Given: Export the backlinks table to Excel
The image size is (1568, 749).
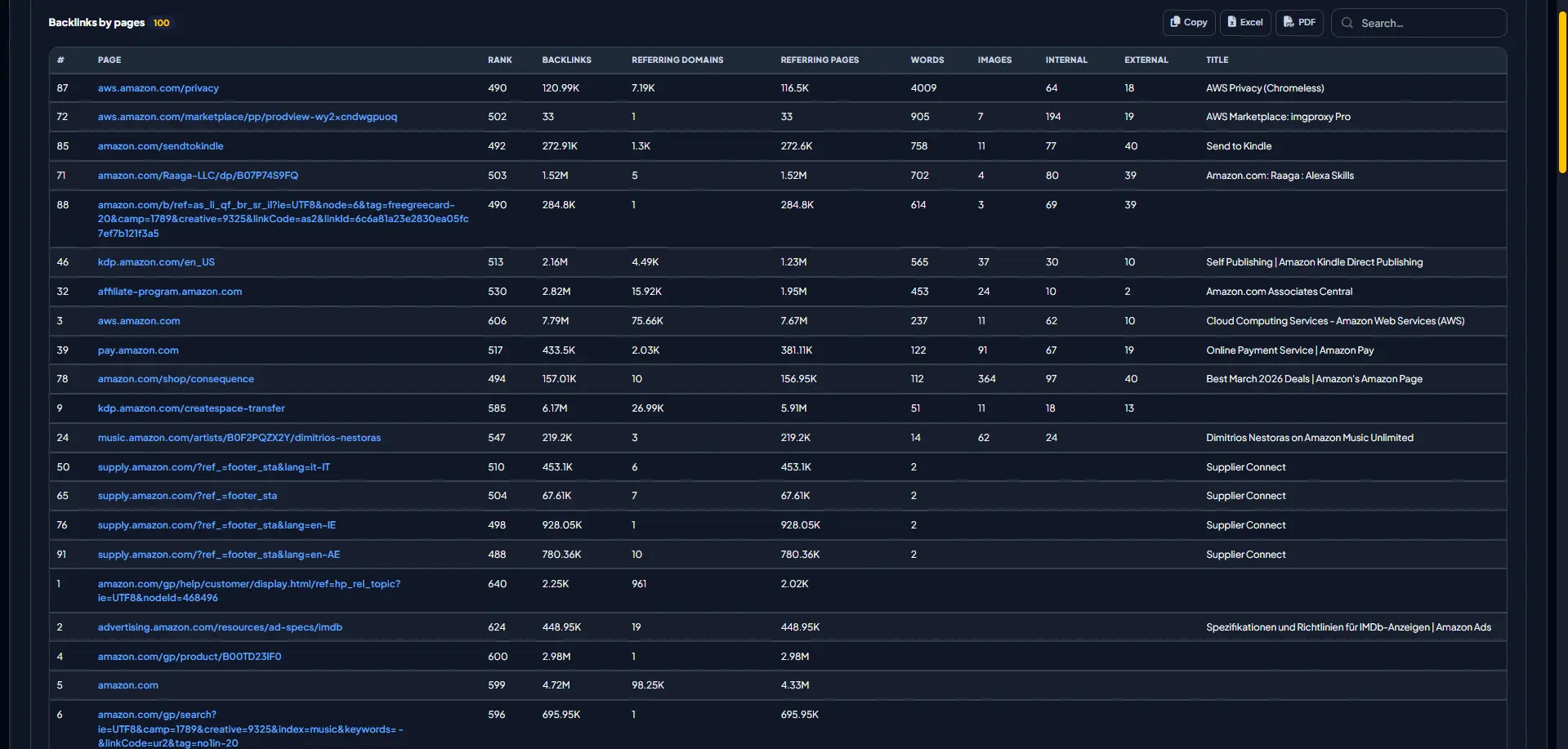Looking at the screenshot, I should pos(1245,23).
